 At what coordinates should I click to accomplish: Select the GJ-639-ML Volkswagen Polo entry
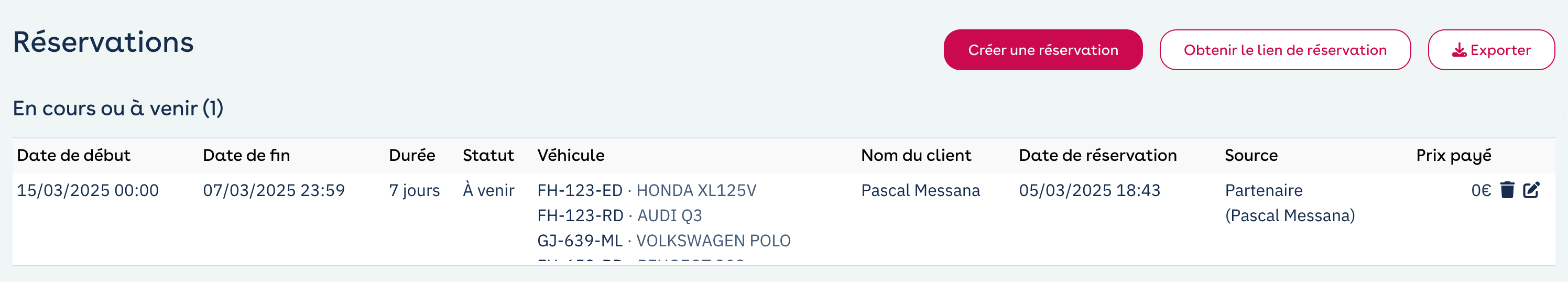(x=663, y=241)
